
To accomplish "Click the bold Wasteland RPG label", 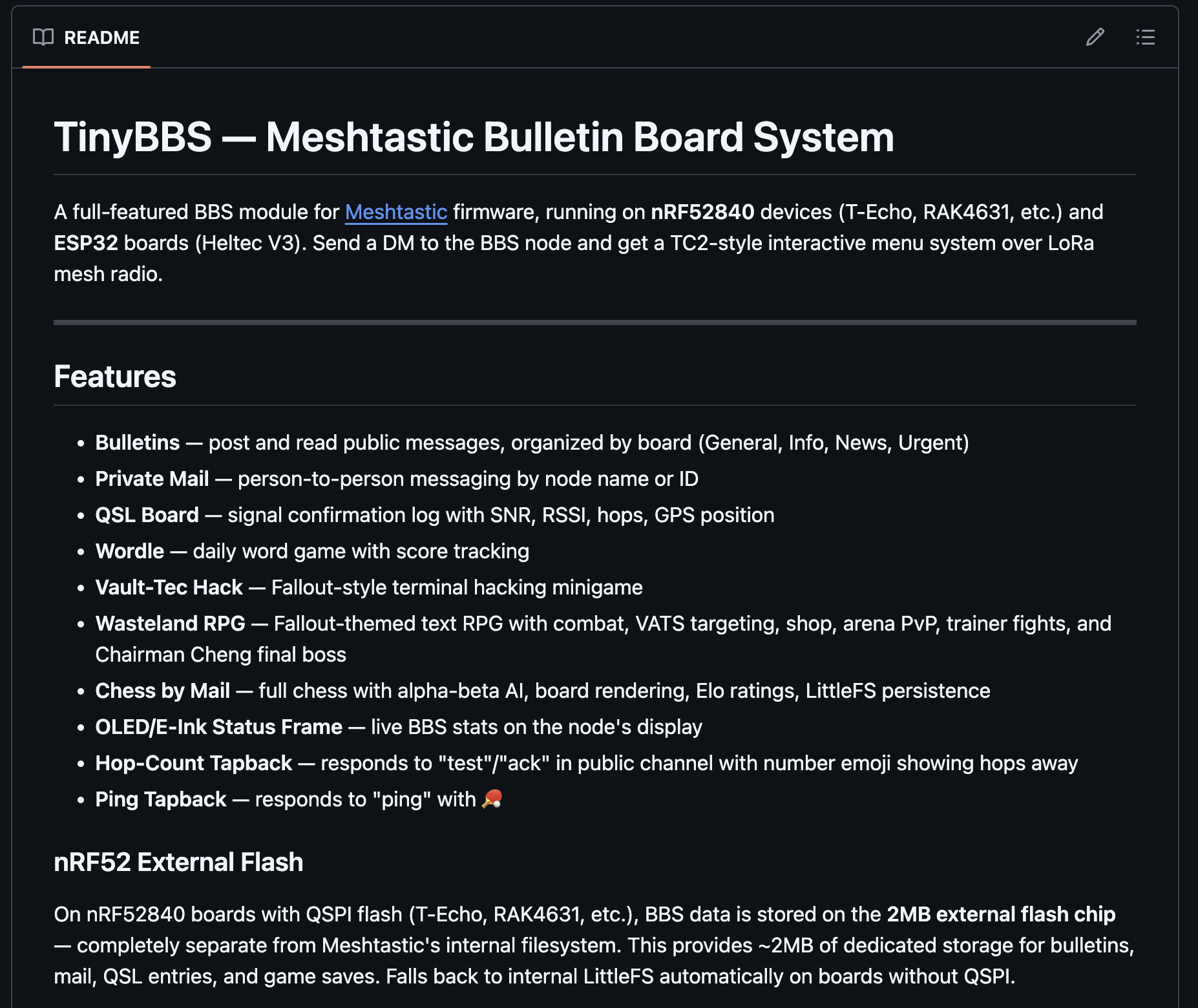I will tap(170, 624).
